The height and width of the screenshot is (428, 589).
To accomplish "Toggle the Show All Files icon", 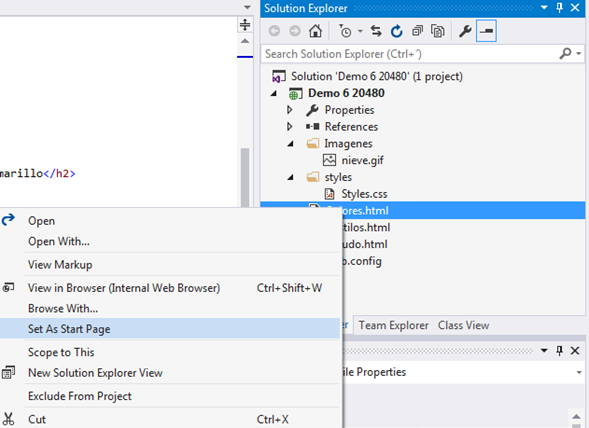I will click(438, 31).
